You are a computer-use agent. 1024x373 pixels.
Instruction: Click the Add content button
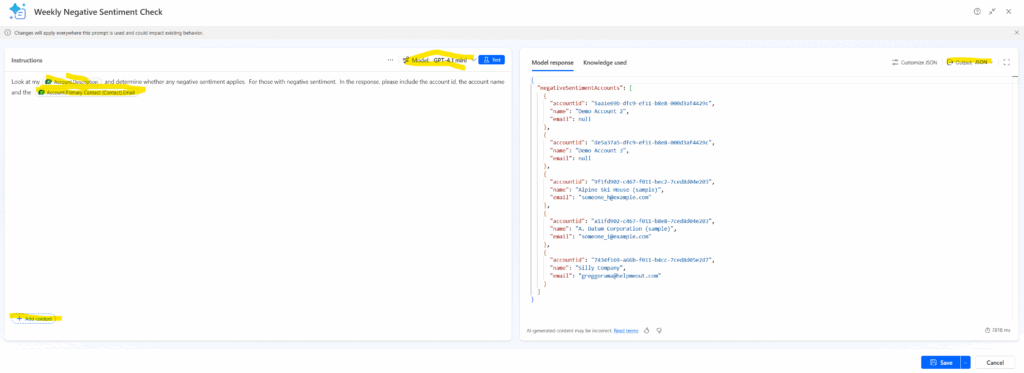click(x=34, y=319)
